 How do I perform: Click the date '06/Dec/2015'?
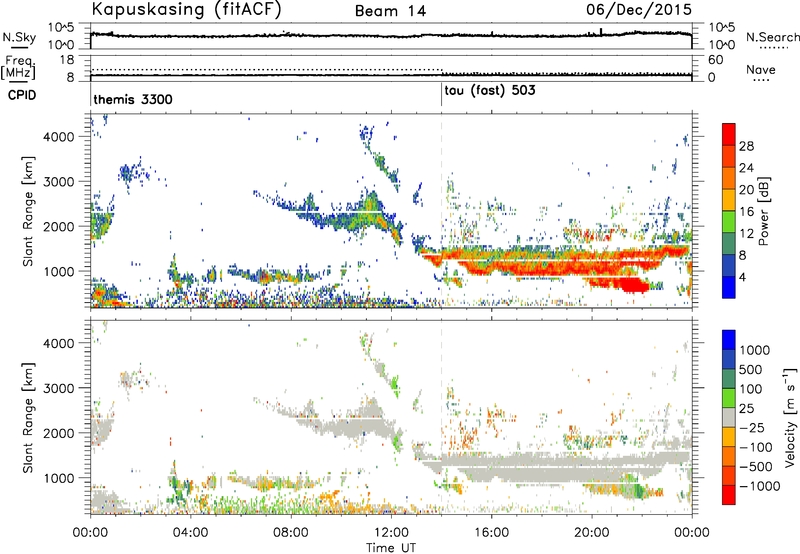point(639,9)
